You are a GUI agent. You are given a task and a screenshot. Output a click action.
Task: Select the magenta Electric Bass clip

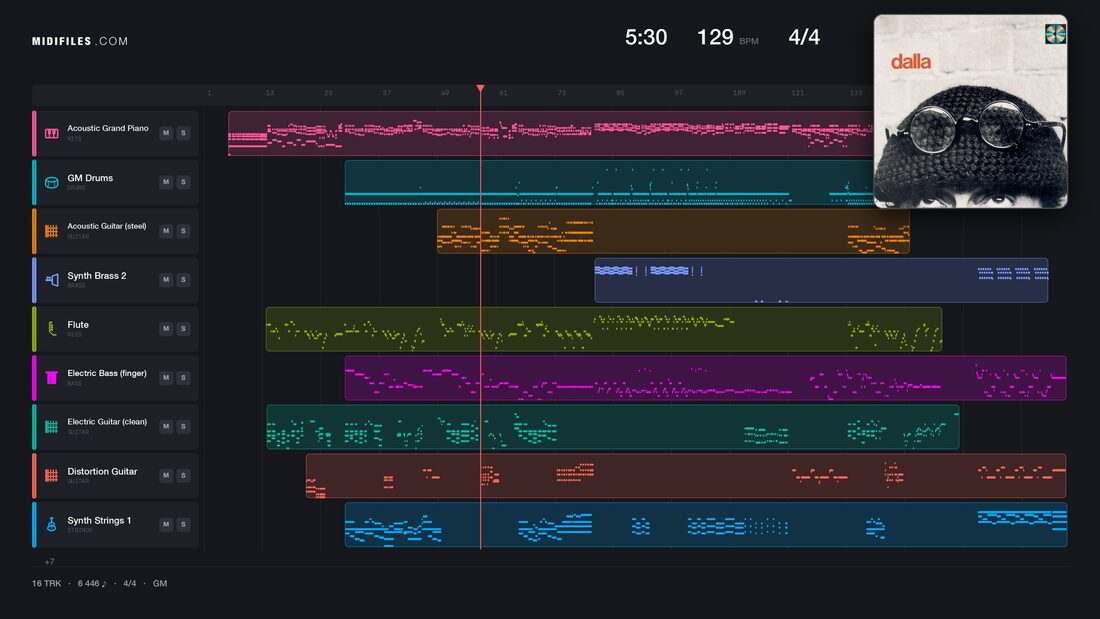click(x=705, y=378)
